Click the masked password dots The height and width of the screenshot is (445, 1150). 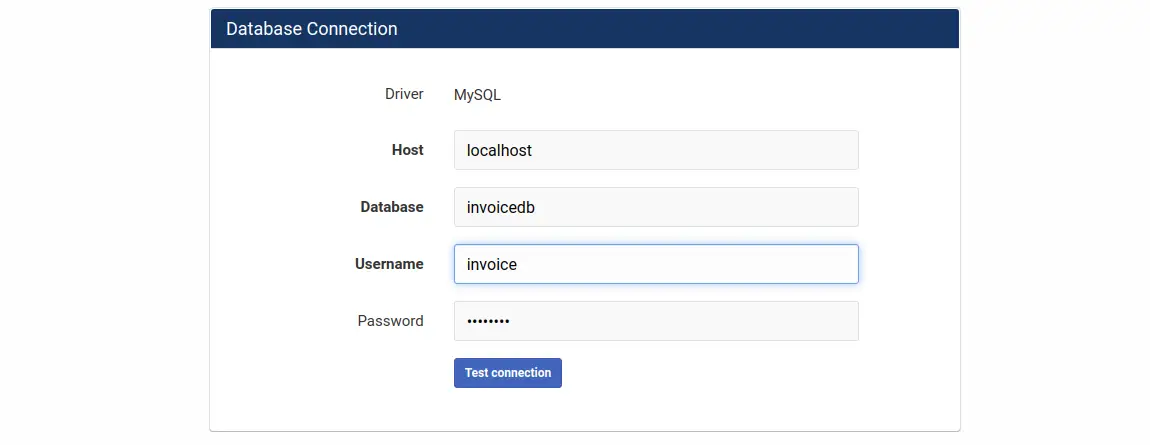[488, 322]
